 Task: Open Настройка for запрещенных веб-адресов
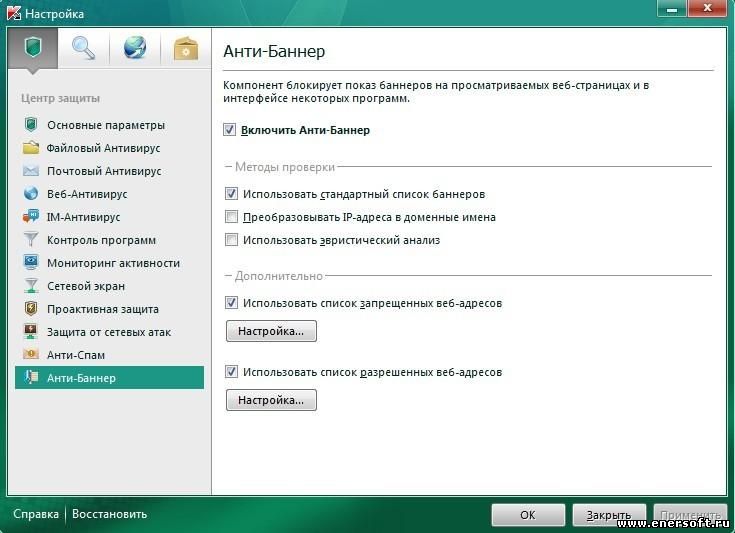click(271, 331)
